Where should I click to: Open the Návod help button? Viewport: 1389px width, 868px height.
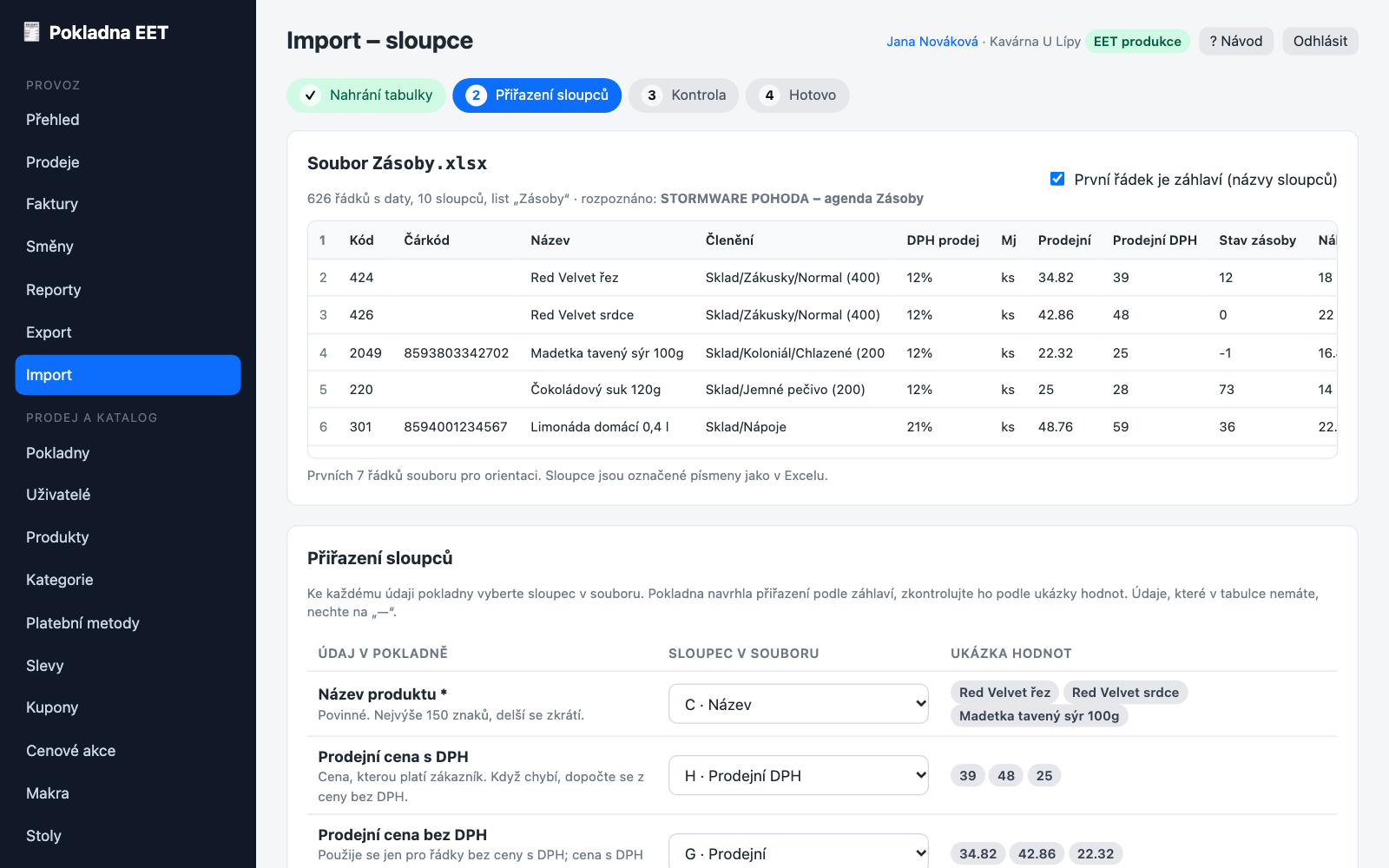(1236, 41)
